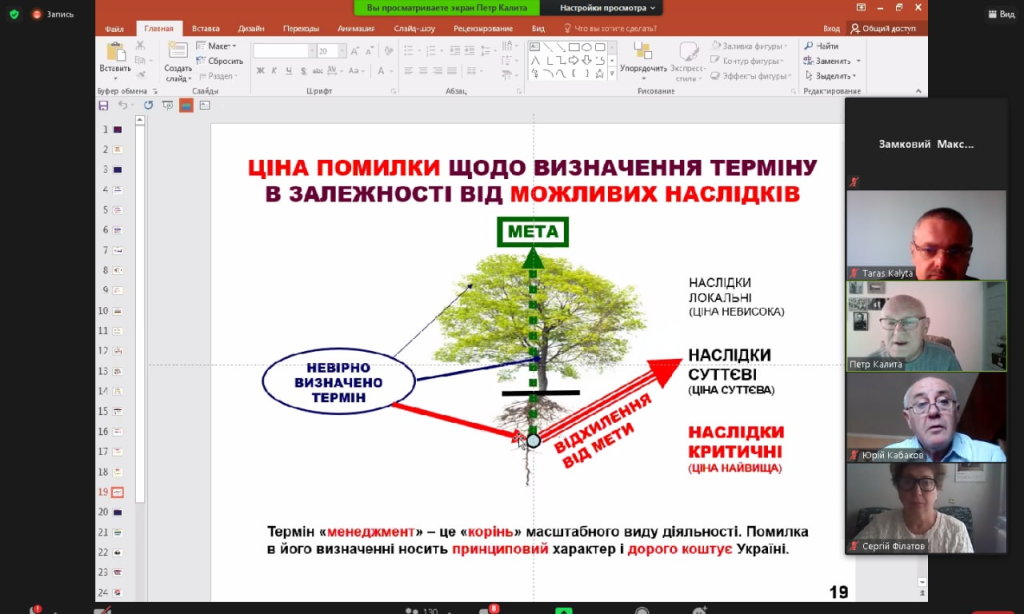Click the clear formatting eraser icon
This screenshot has height=614, width=1024.
(x=389, y=51)
